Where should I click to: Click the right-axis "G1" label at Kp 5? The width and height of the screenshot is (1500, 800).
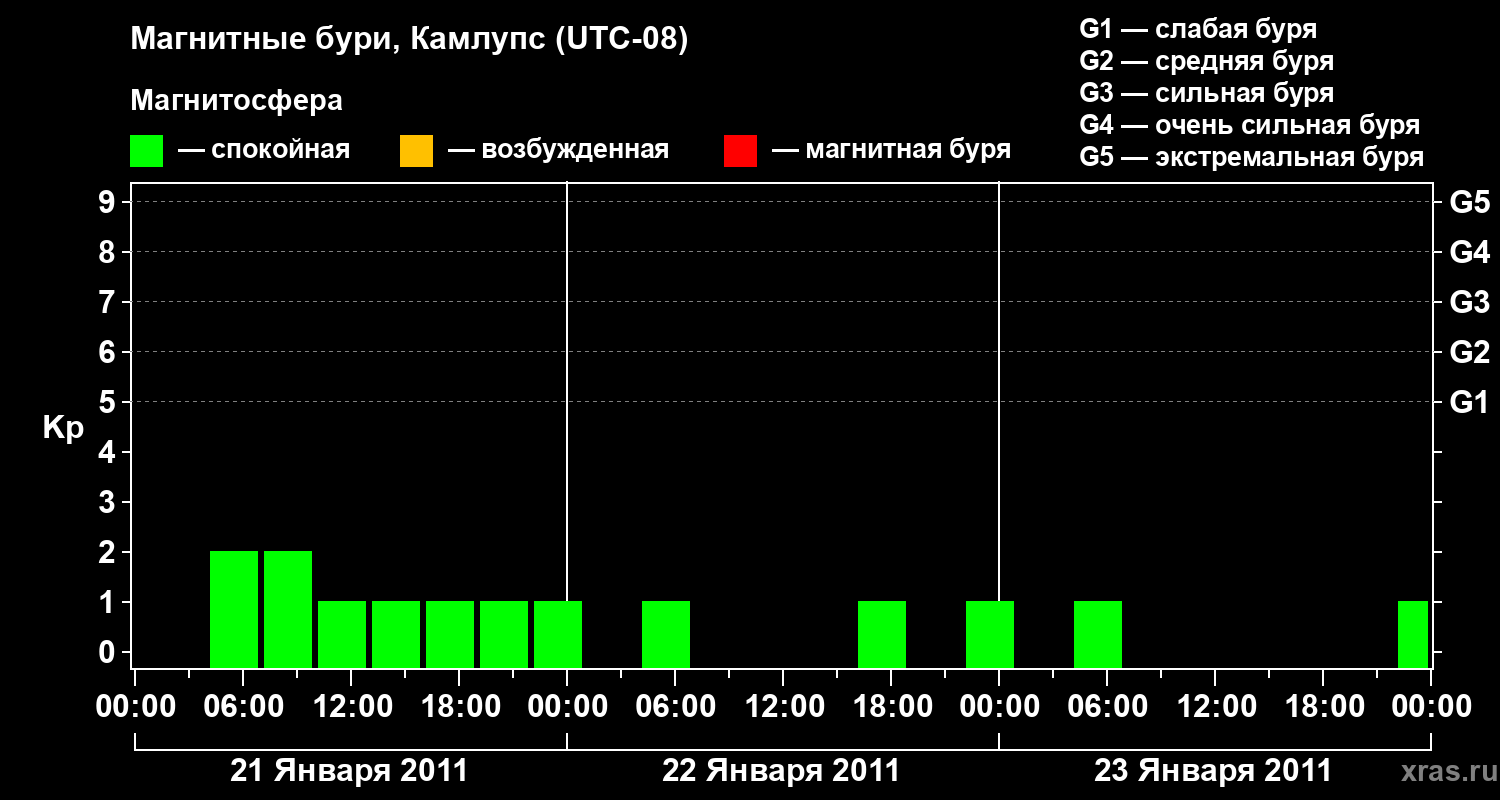[x=1470, y=402]
